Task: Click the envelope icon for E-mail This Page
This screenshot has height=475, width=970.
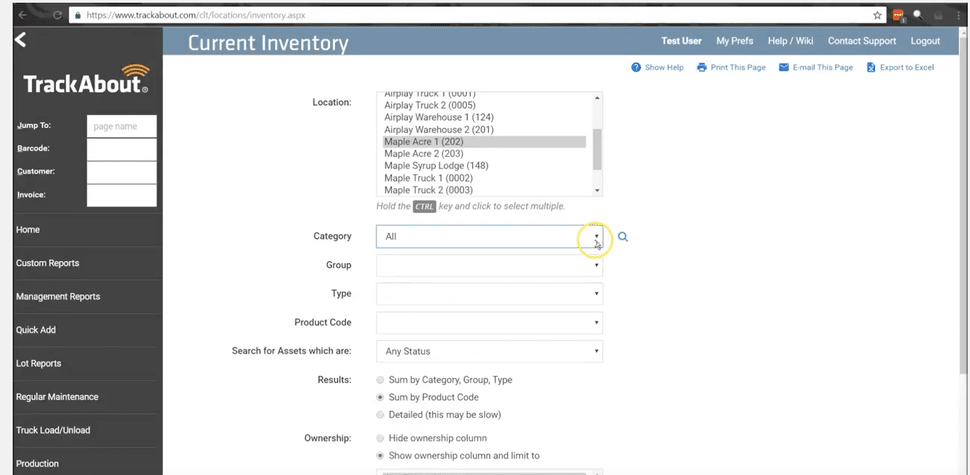Action: click(783, 67)
